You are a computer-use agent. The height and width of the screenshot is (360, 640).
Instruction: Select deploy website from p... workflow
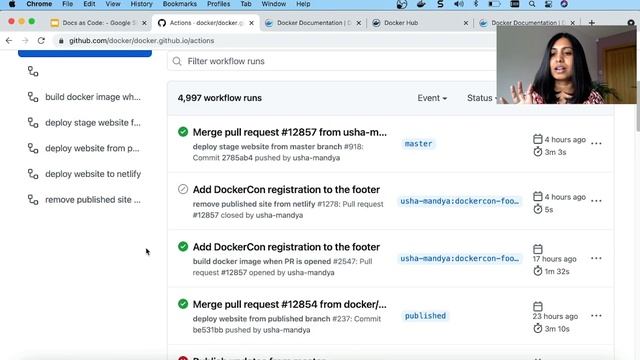coord(92,149)
